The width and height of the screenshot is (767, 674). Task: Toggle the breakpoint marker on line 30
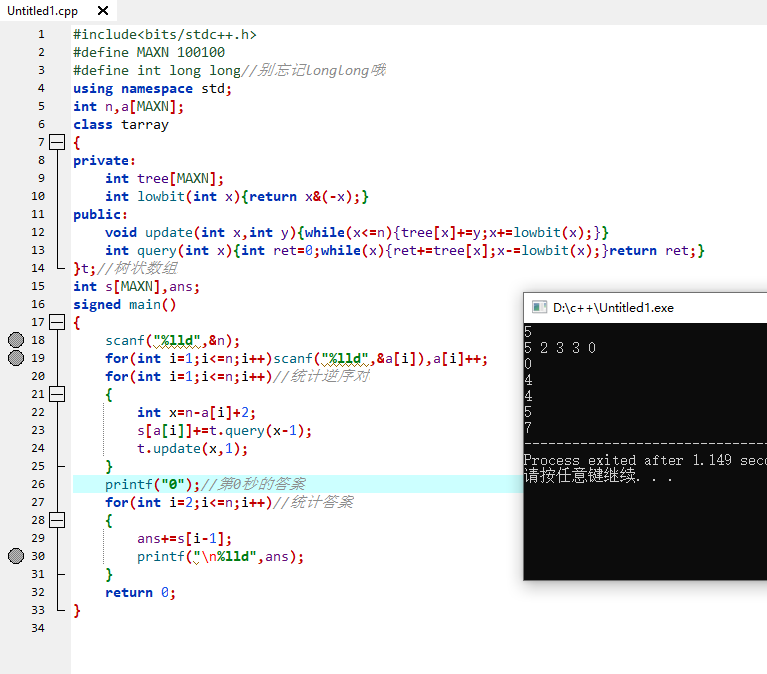tap(16, 556)
